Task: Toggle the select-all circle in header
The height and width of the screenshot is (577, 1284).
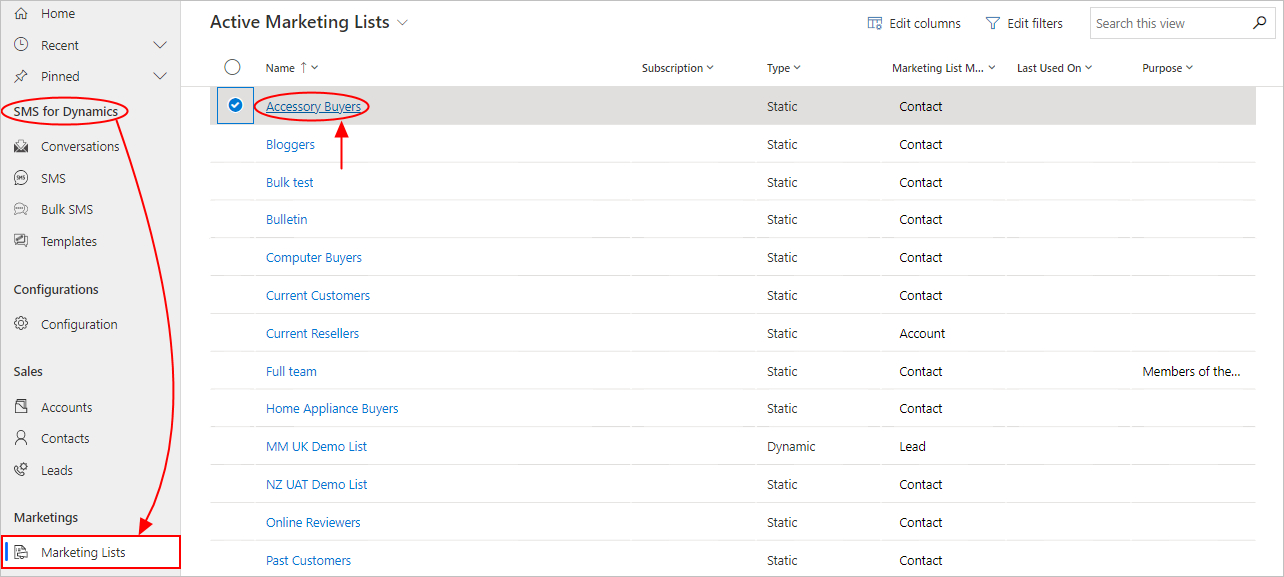Action: pos(233,67)
